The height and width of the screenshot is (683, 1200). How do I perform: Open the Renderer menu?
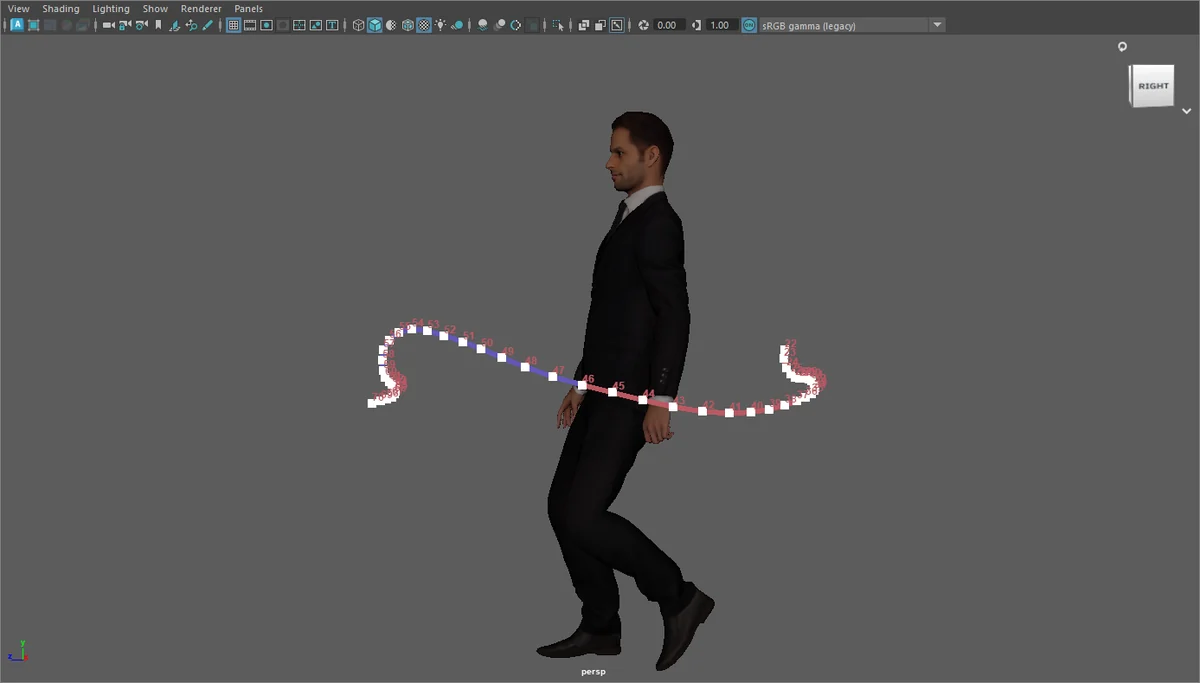point(201,8)
